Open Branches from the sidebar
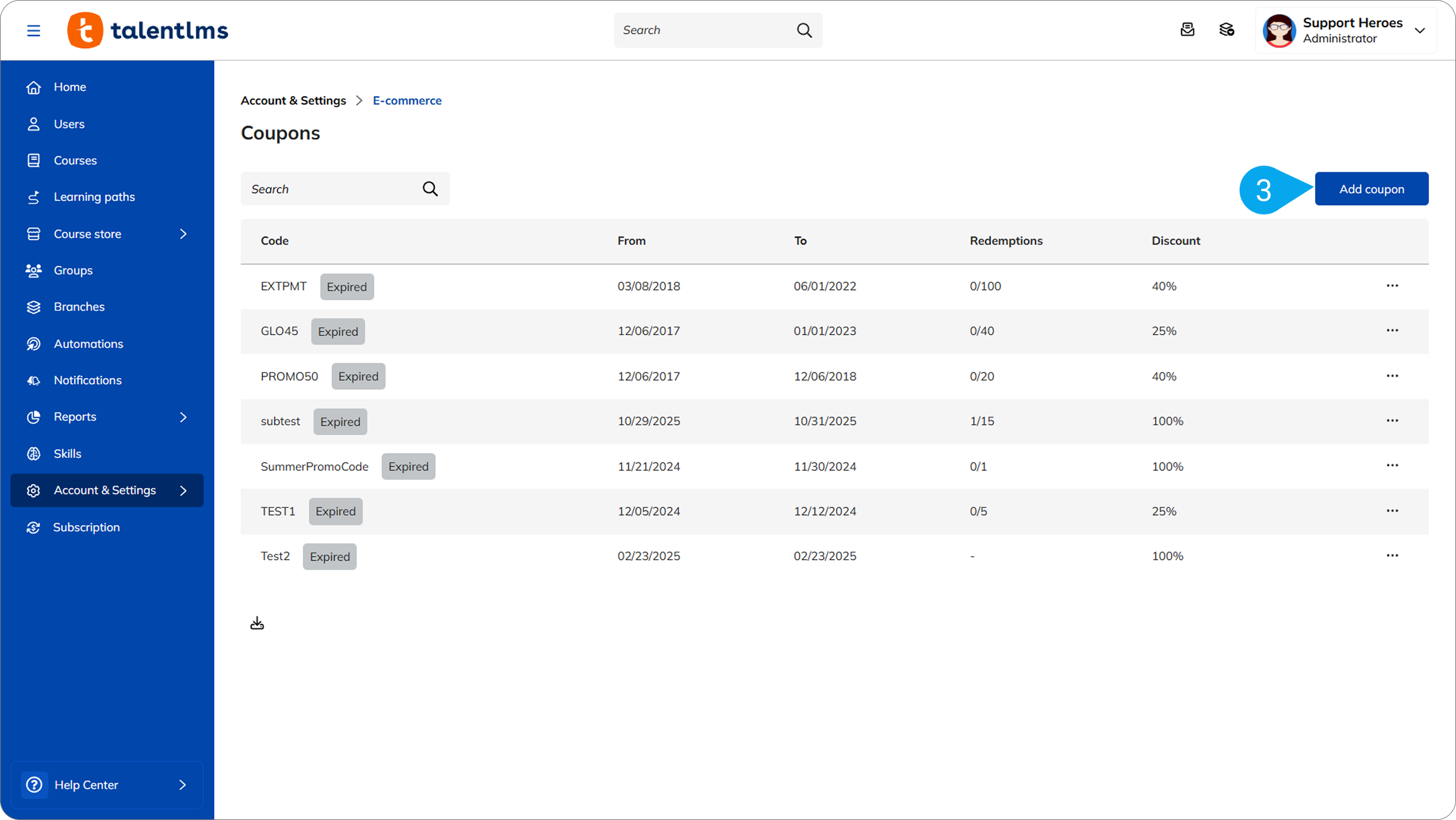 point(79,307)
